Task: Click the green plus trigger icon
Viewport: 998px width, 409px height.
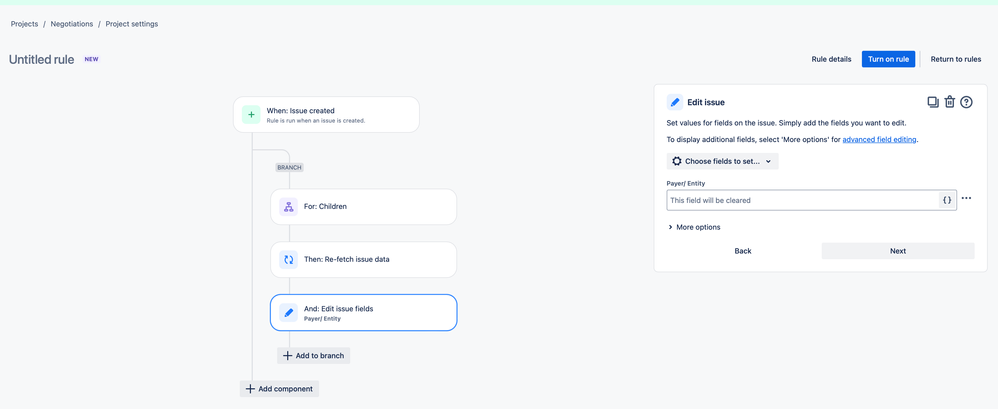Action: (251, 114)
